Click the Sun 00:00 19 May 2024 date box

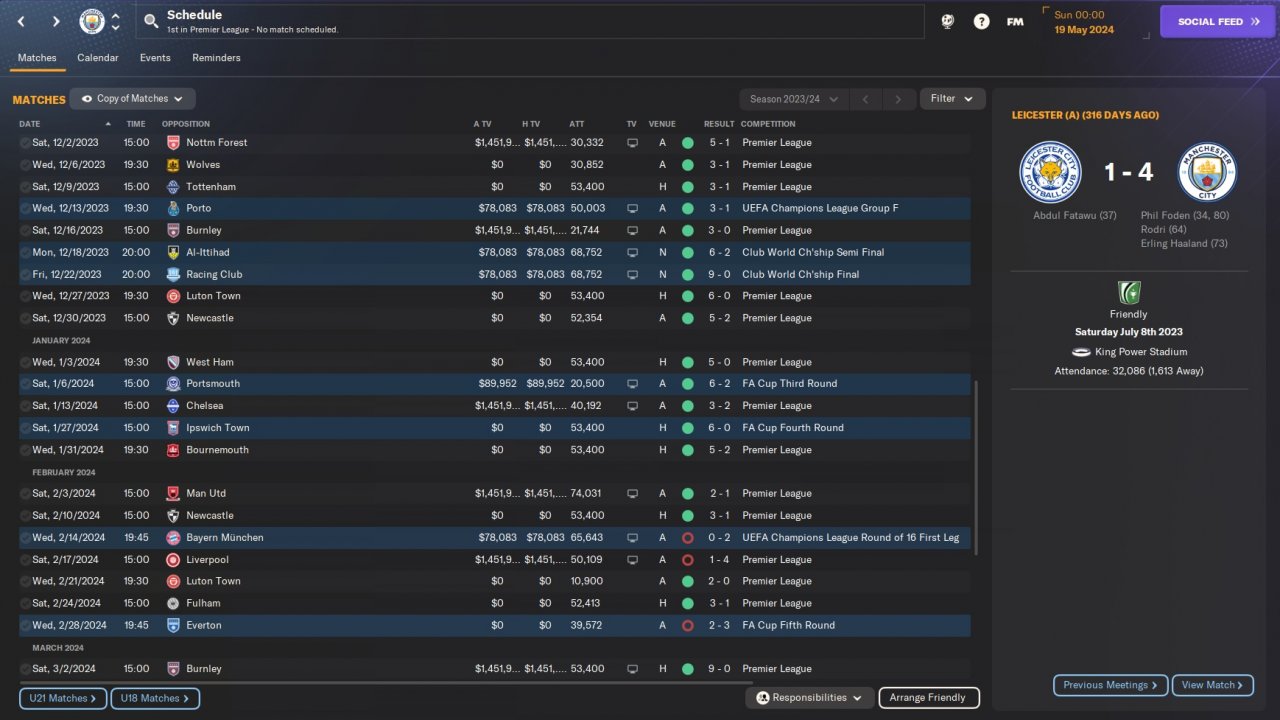(x=1096, y=21)
